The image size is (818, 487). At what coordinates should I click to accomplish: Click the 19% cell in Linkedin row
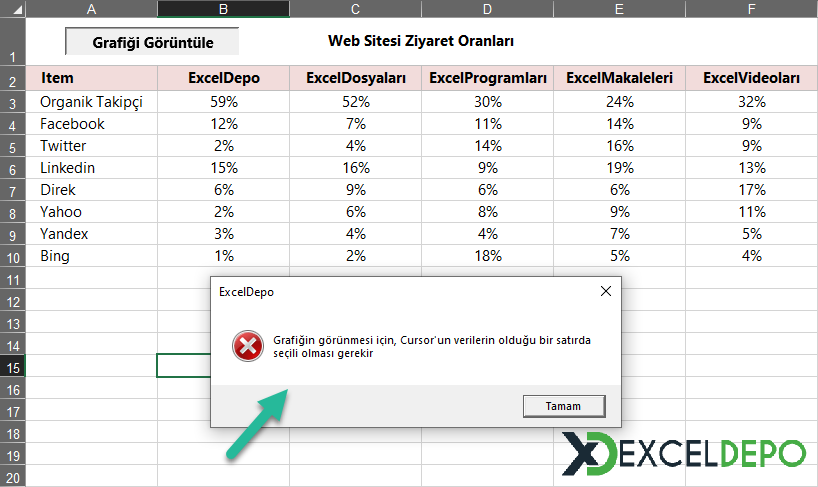[619, 168]
